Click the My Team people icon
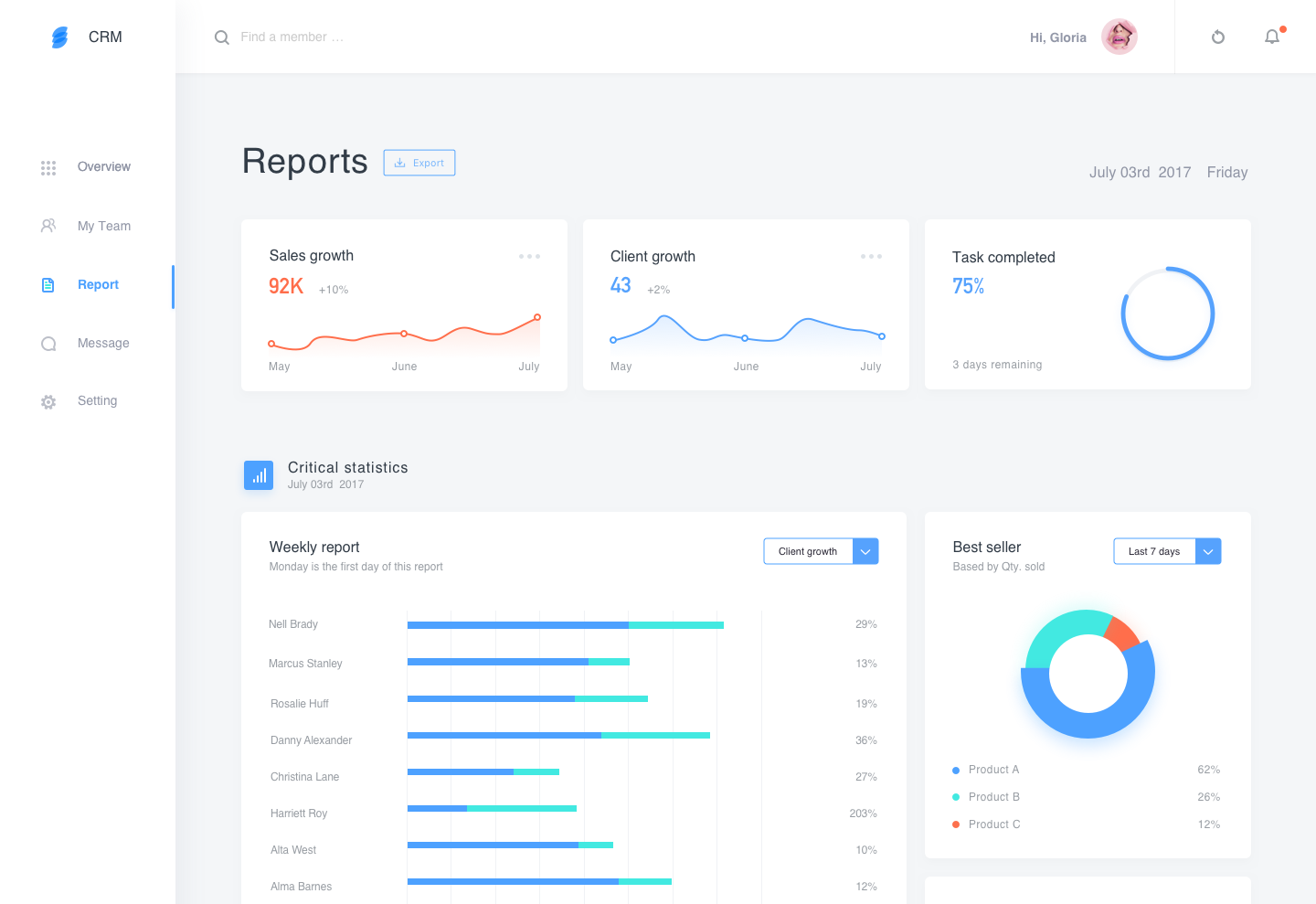This screenshot has height=904, width=1316. (48, 226)
